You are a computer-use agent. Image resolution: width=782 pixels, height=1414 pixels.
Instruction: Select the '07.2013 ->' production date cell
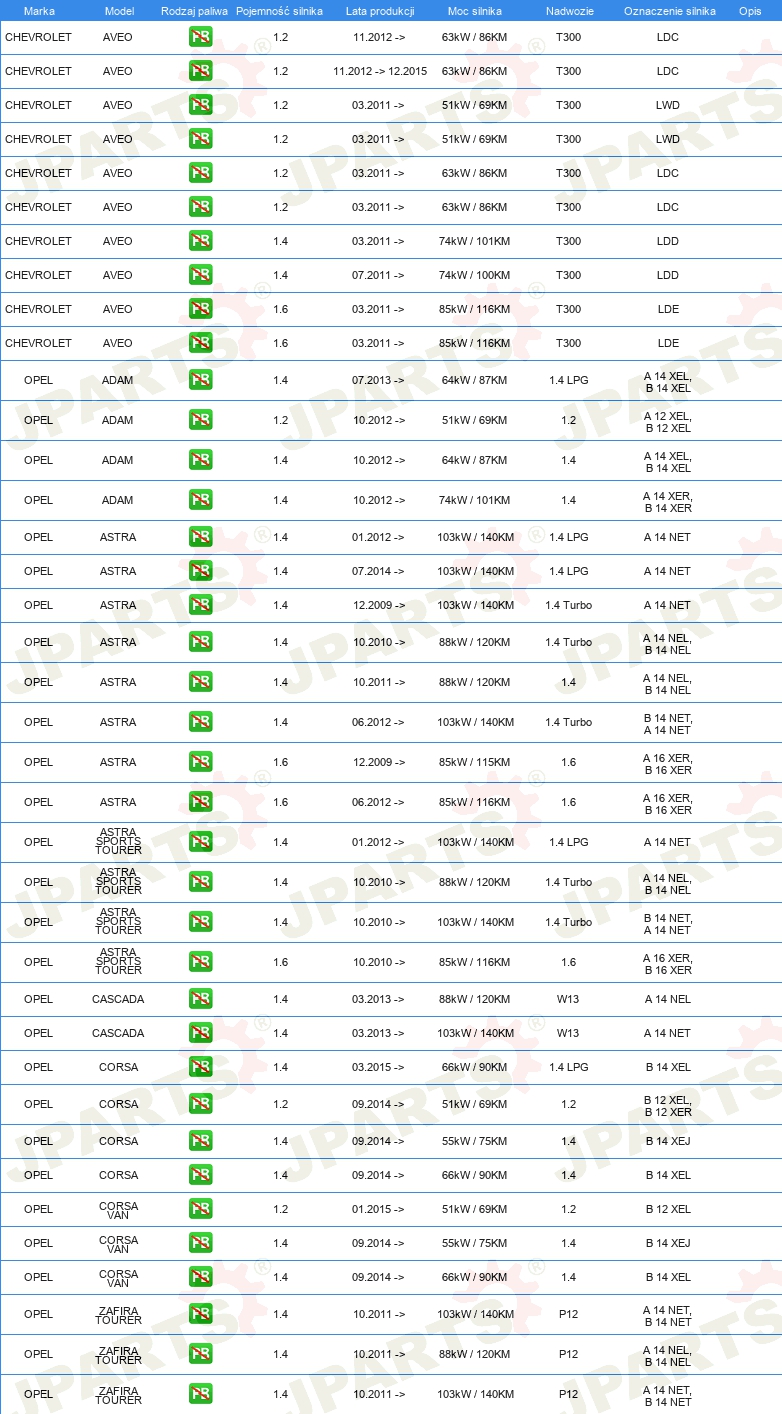[379, 380]
